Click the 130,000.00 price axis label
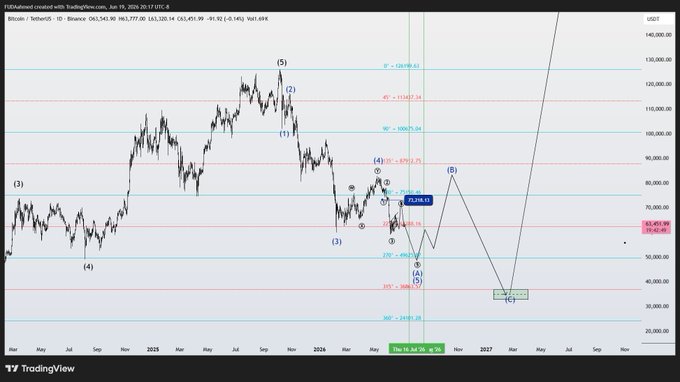This screenshot has width=680, height=382. [x=658, y=59]
